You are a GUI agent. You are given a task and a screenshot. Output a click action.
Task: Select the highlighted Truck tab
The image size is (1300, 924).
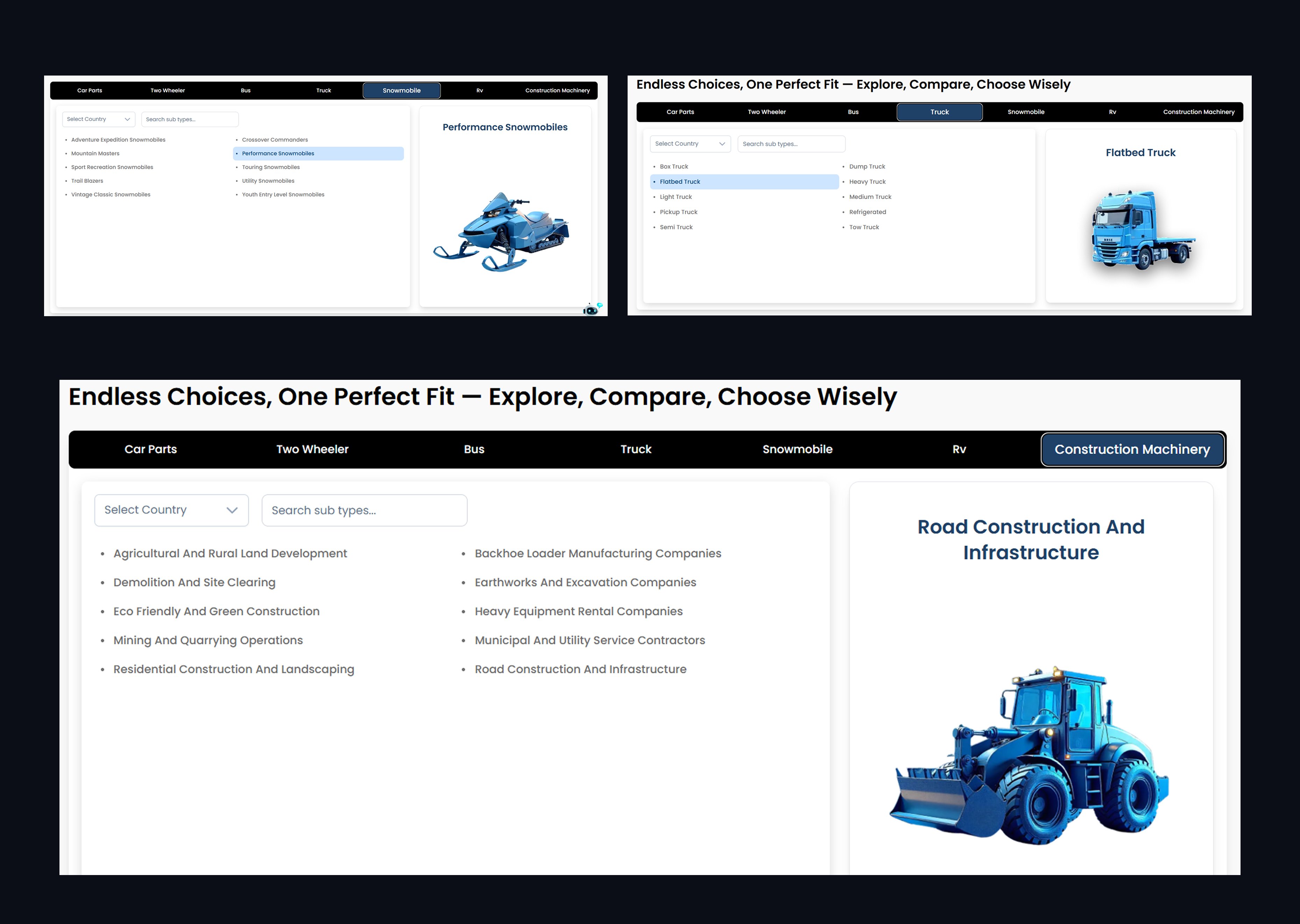[x=940, y=112]
